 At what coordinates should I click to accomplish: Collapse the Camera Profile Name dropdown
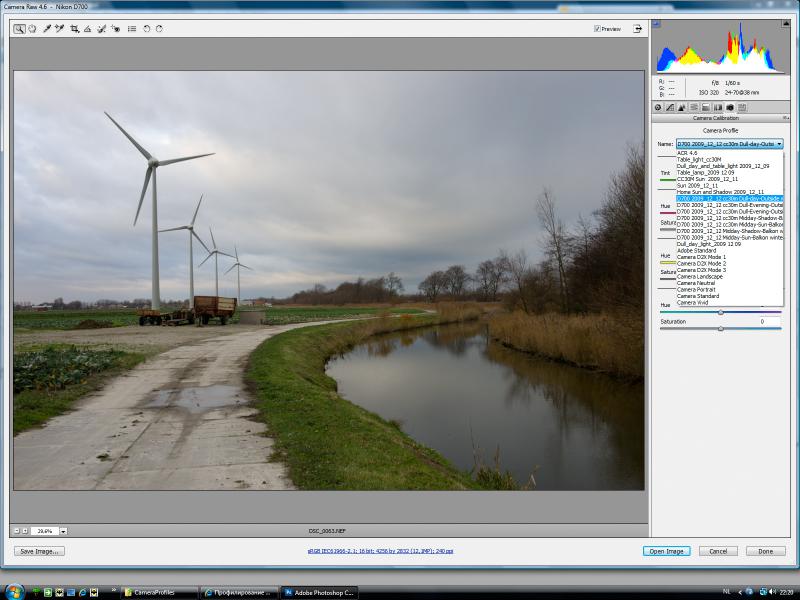coord(730,144)
